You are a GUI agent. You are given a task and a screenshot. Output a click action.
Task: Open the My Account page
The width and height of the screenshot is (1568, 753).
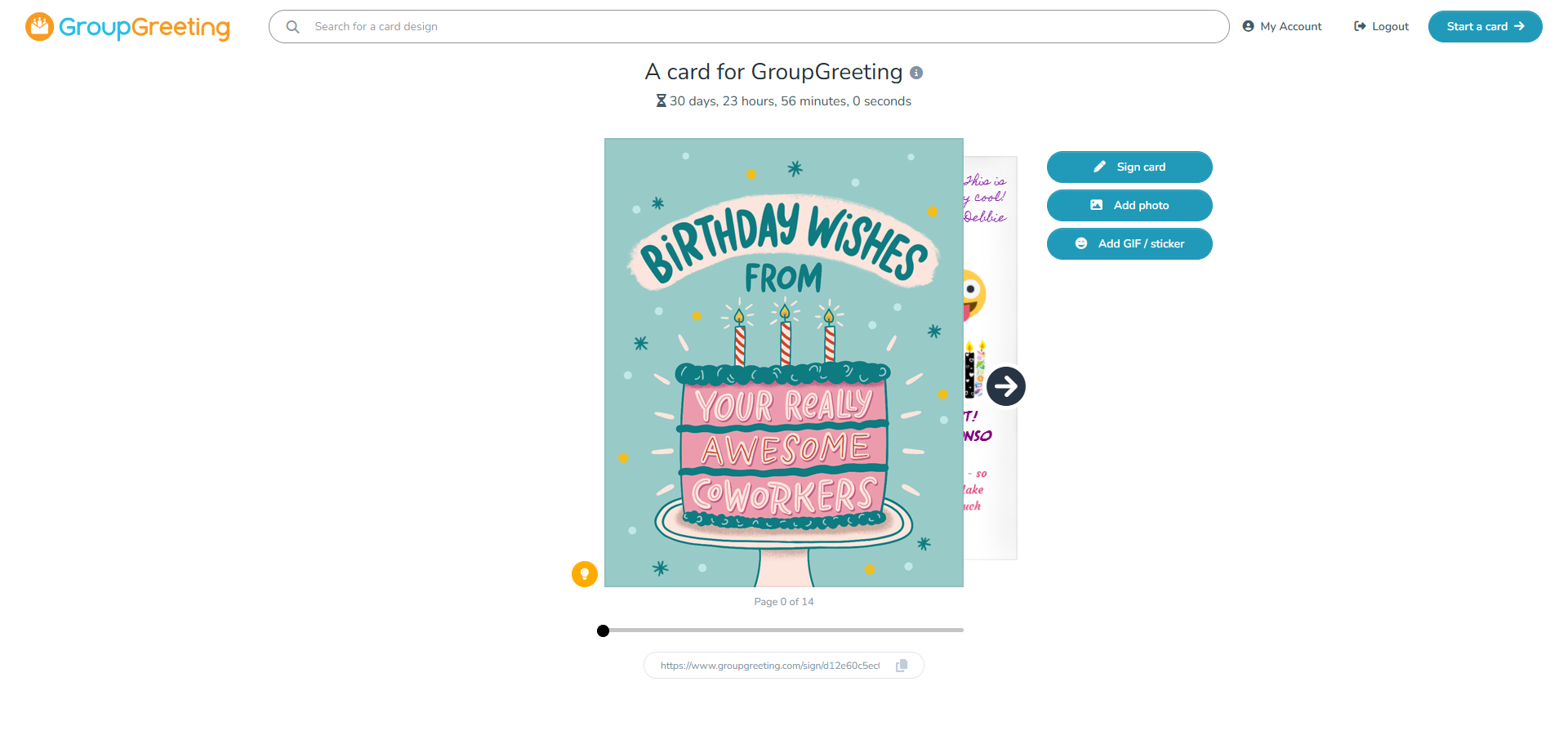(x=1282, y=27)
